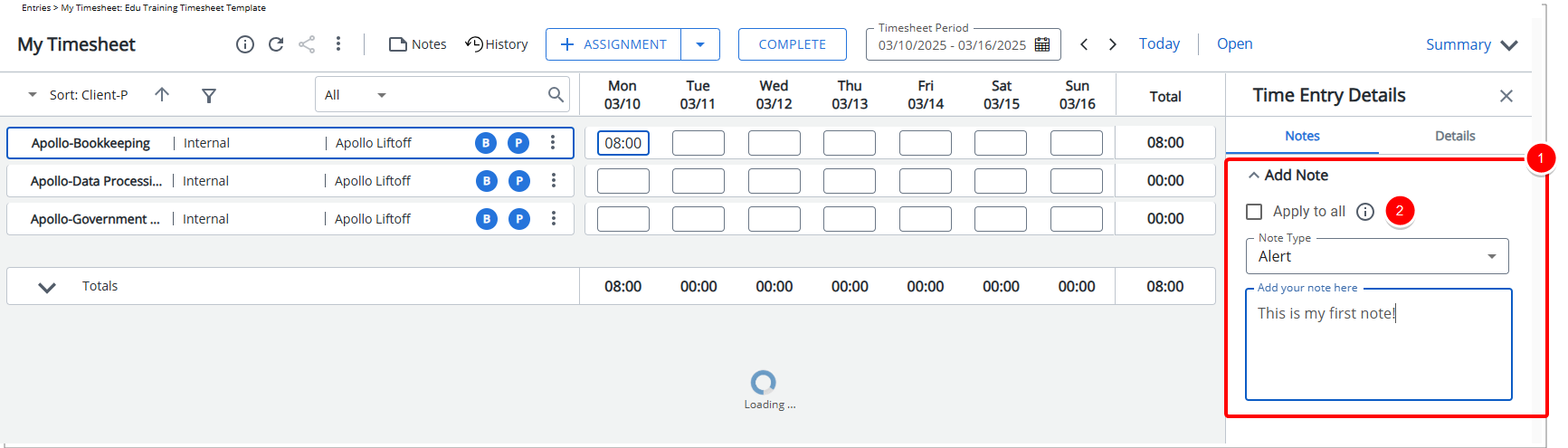Open the calendar picker for Timesheet Period
Screen dimensions: 1568x448
tap(1042, 44)
